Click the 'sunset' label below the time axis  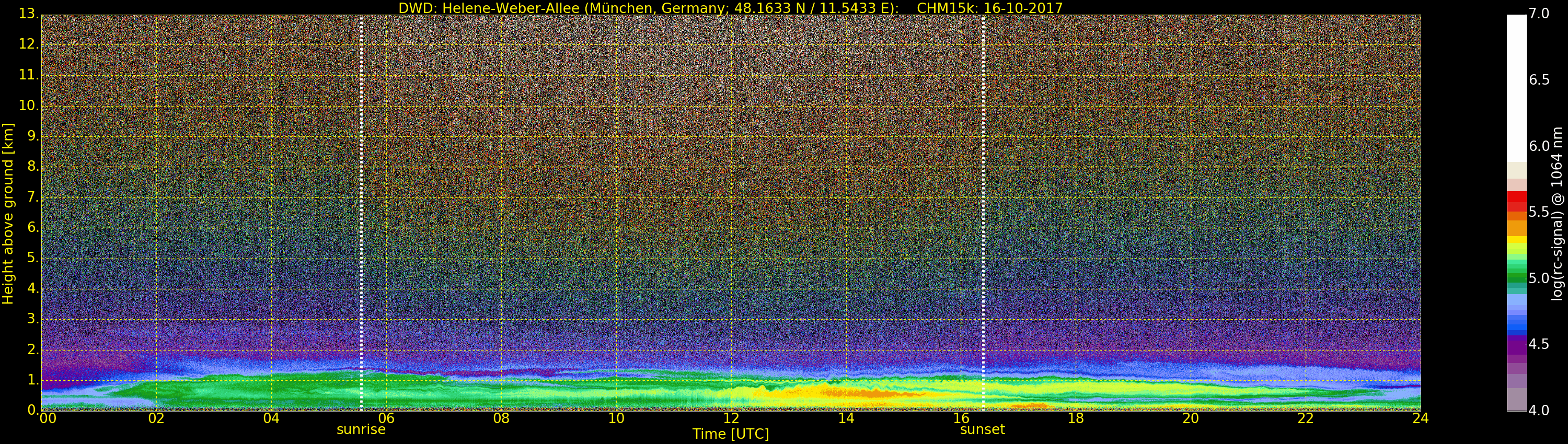click(982, 429)
